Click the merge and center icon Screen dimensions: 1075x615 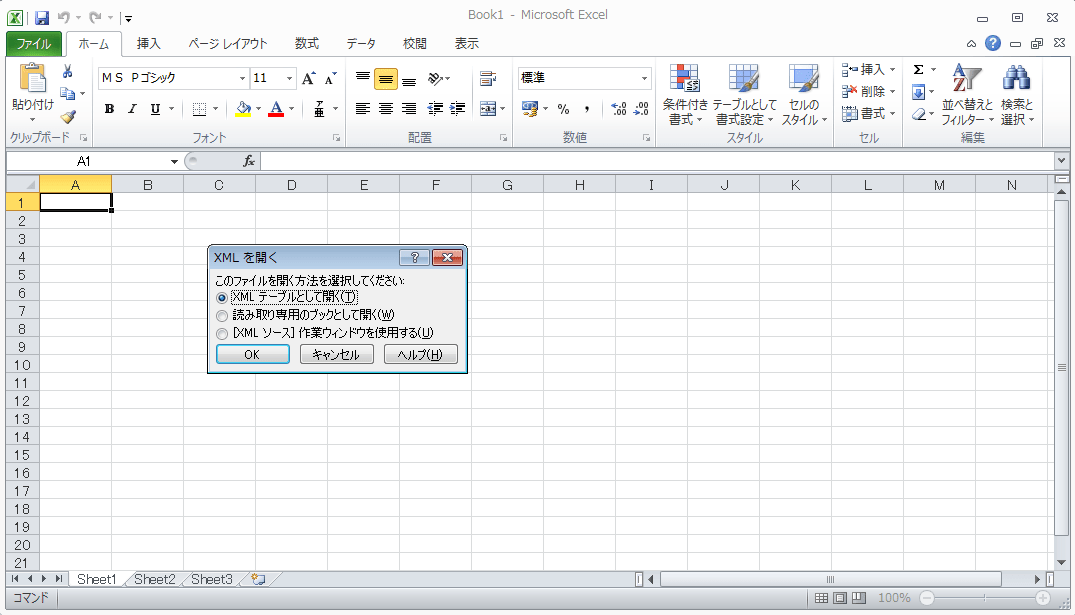[487, 108]
